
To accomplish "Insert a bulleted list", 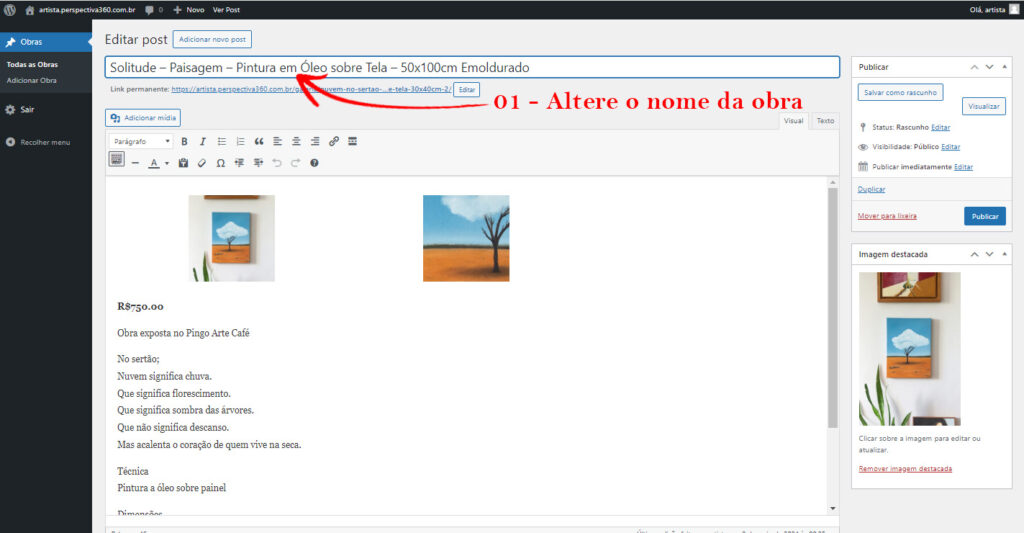I will pyautogui.click(x=221, y=141).
